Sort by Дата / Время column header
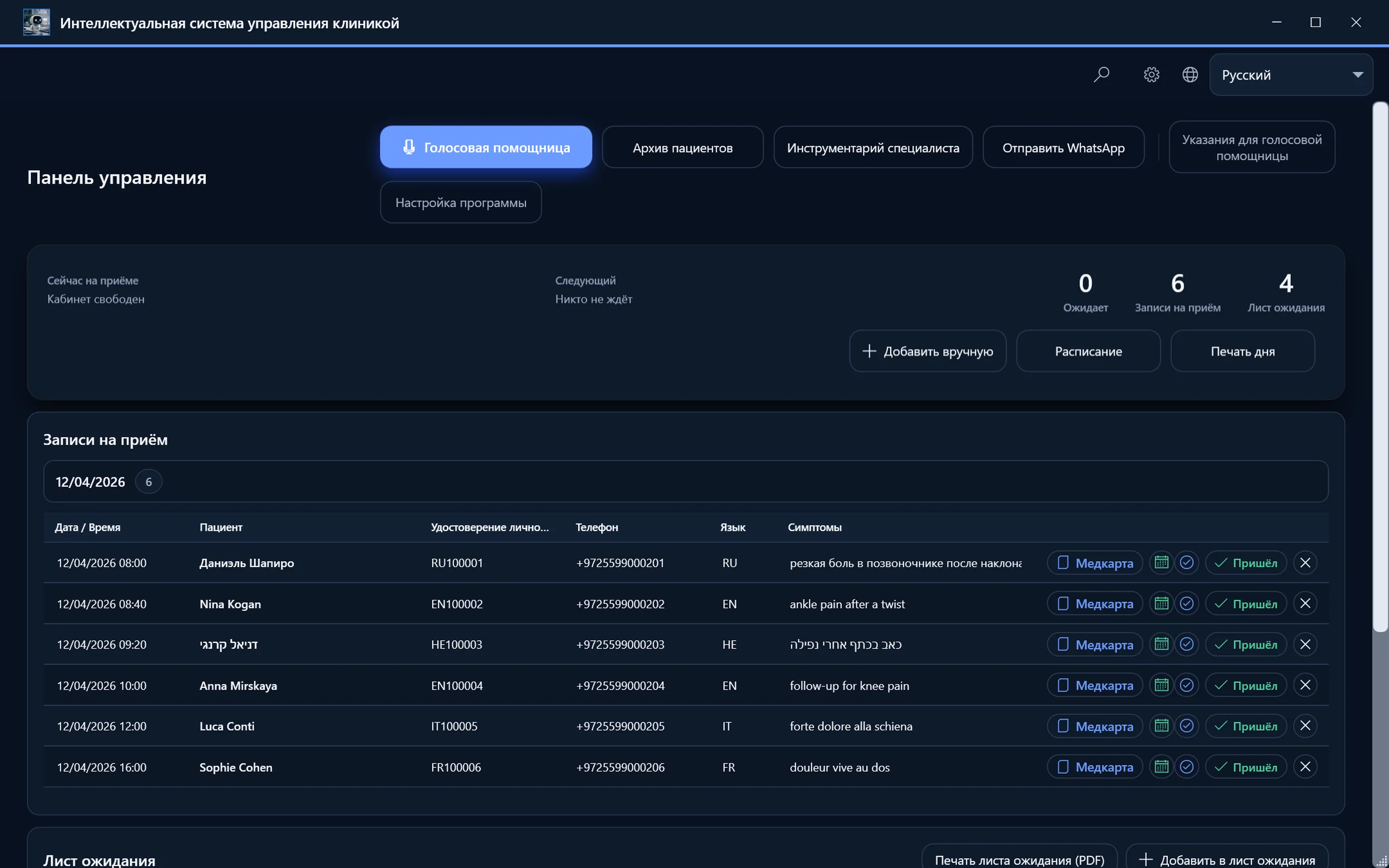This screenshot has width=1389, height=868. 87,527
